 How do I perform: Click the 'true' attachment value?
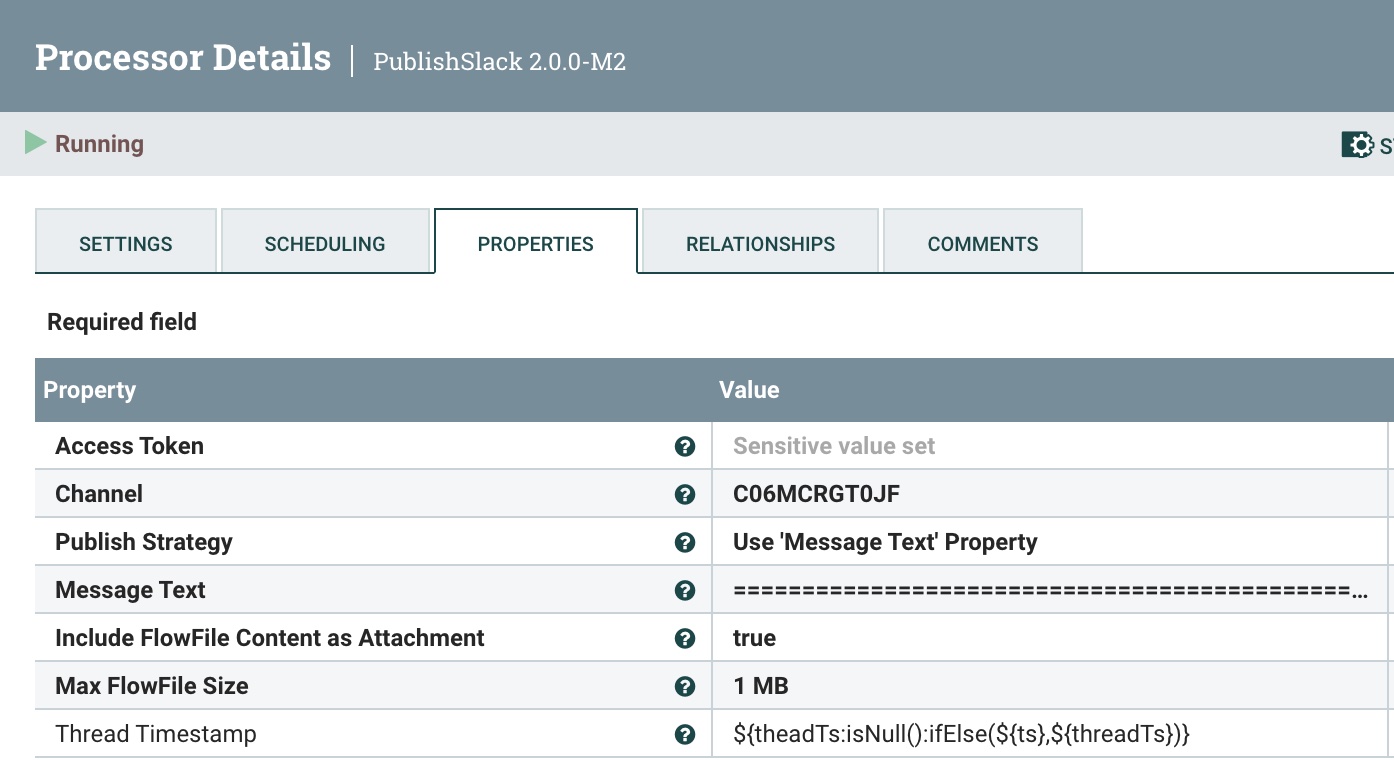[754, 638]
